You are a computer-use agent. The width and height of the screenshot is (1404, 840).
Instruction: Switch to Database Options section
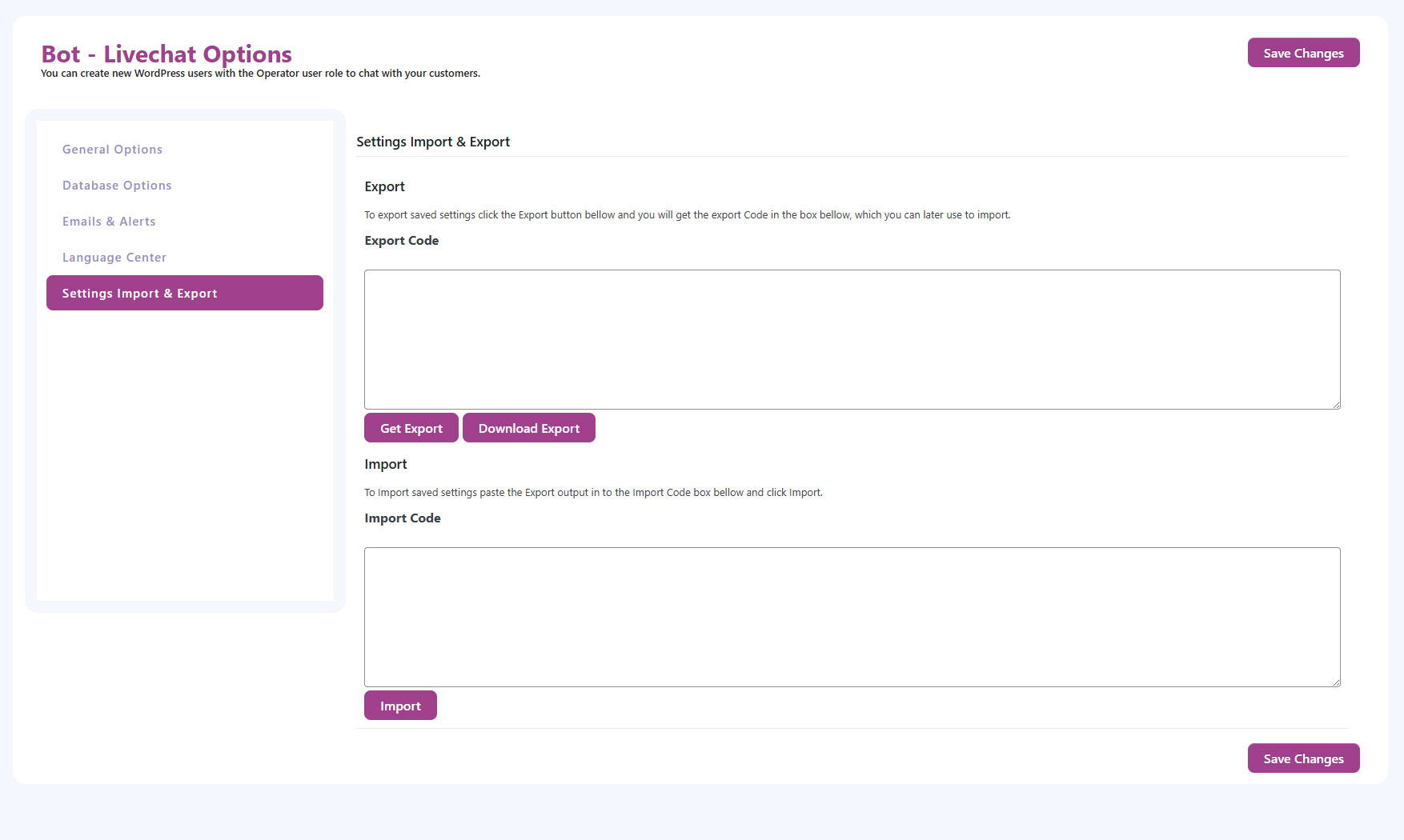point(117,186)
